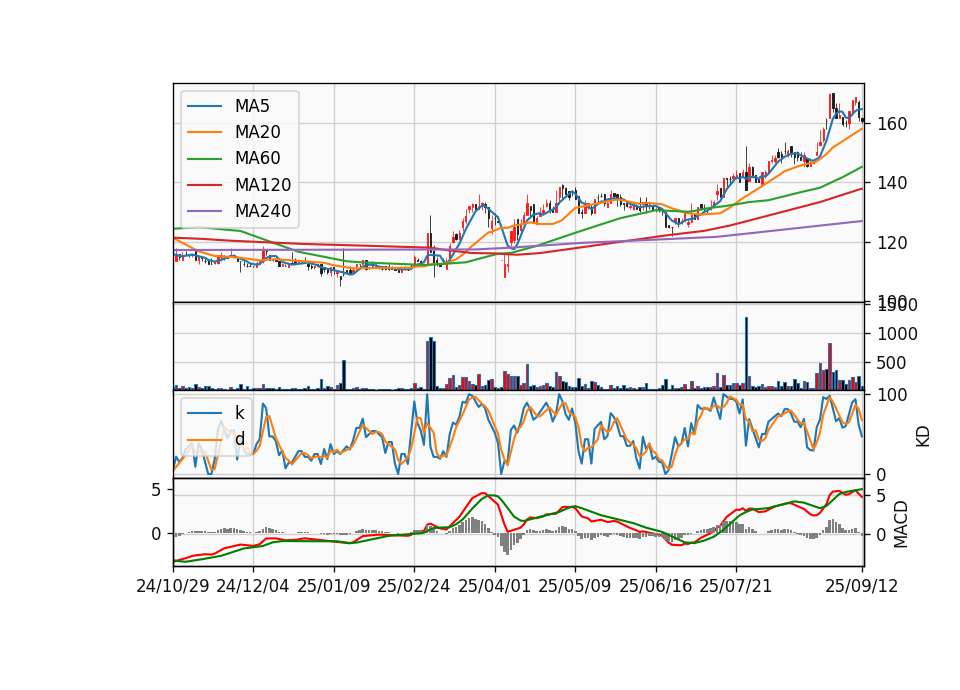960x690 pixels.
Task: Click the 140 price axis tick label
Action: coord(891,183)
